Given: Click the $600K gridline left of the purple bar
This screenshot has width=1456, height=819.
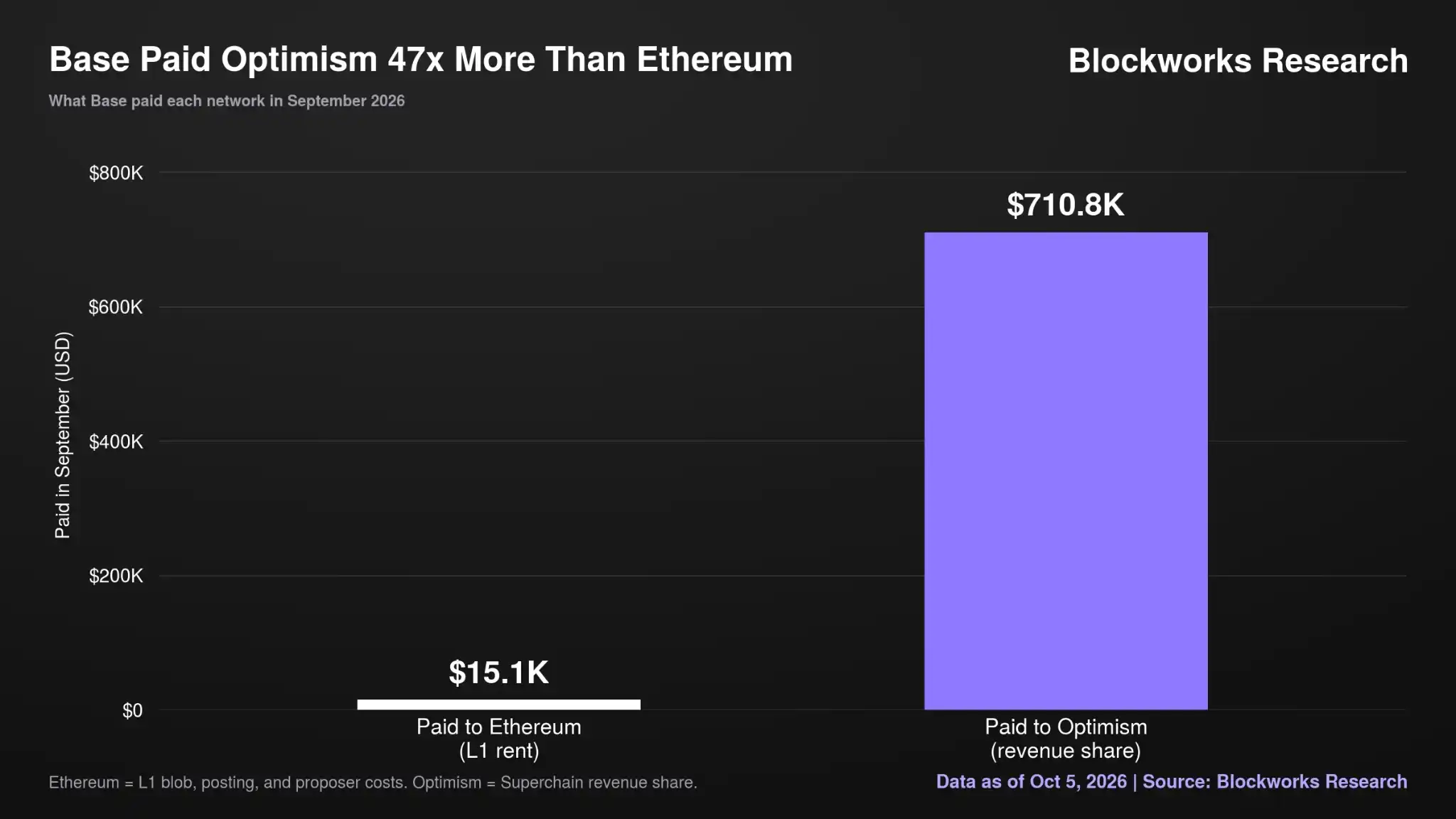Looking at the screenshot, I should [542, 306].
